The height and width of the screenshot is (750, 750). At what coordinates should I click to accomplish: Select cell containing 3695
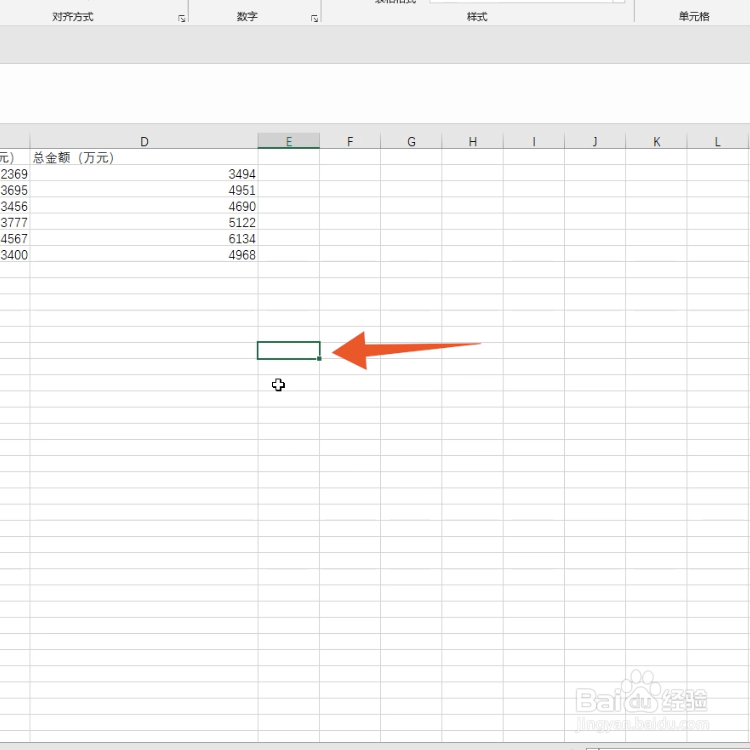tap(14, 189)
